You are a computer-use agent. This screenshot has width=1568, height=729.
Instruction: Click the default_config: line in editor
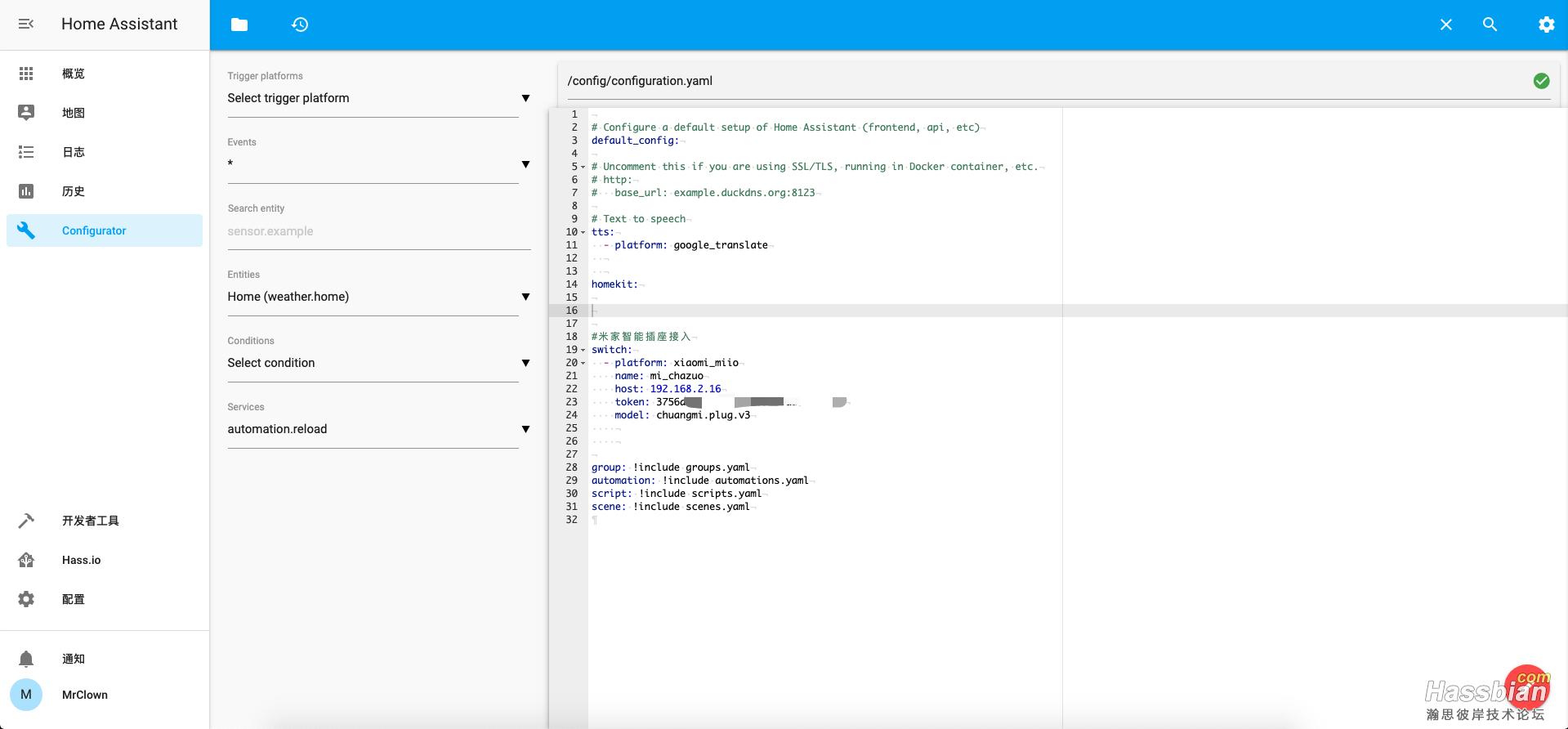tap(635, 141)
